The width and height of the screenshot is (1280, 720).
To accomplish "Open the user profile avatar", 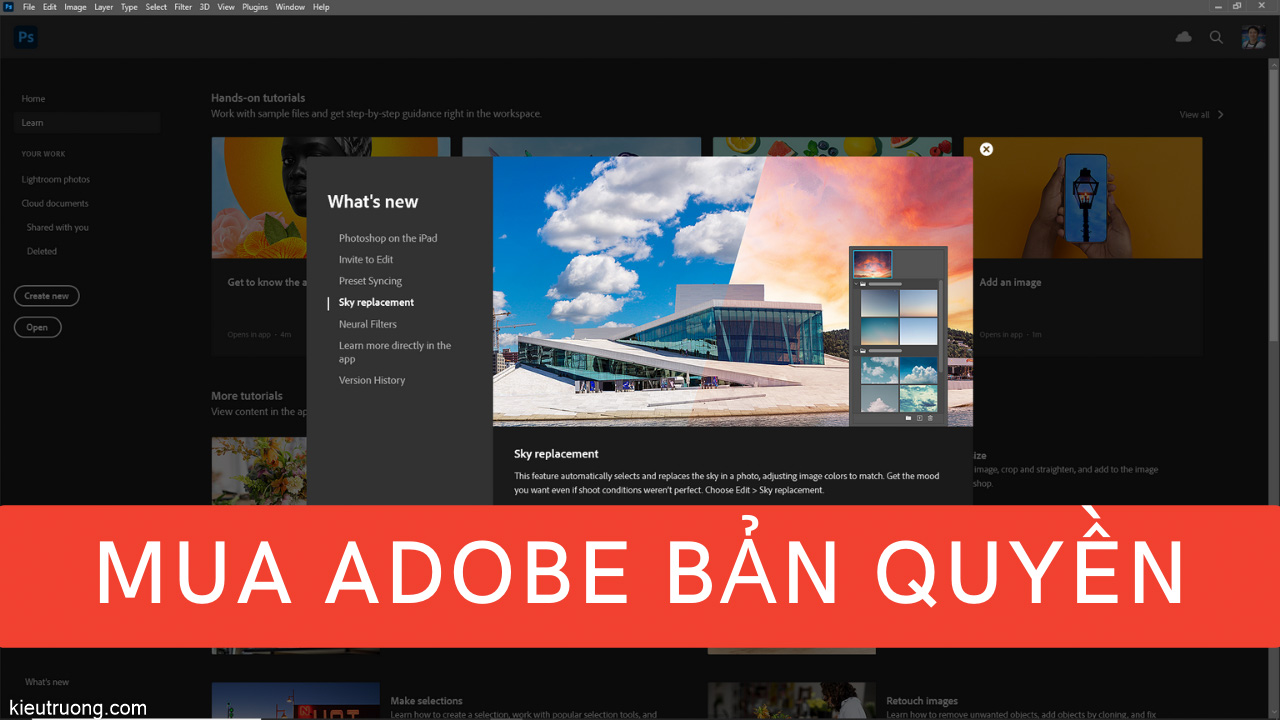I will coord(1253,37).
